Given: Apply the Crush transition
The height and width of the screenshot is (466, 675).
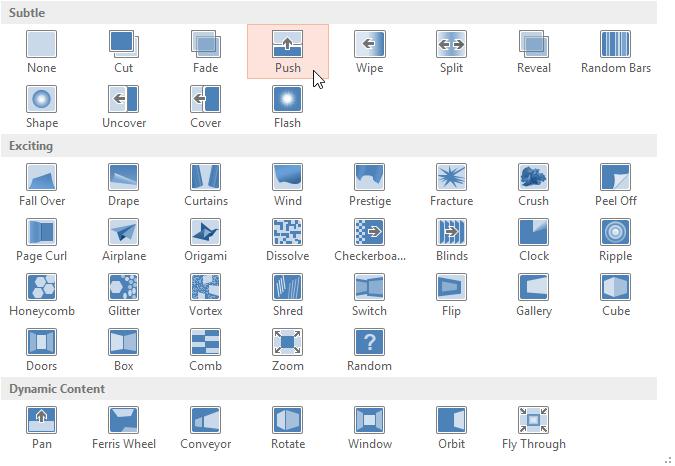Looking at the screenshot, I should click(533, 185).
